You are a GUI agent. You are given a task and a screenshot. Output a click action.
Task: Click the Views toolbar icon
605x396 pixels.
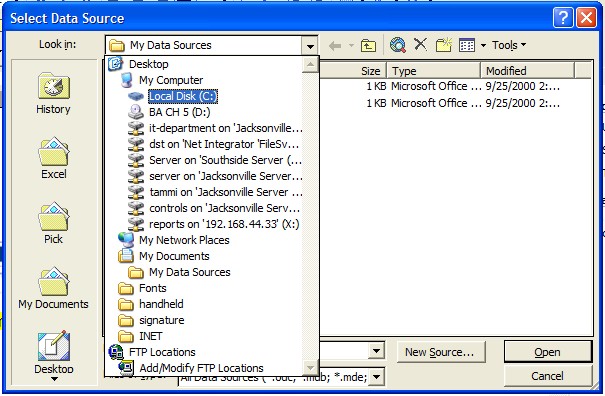point(467,45)
